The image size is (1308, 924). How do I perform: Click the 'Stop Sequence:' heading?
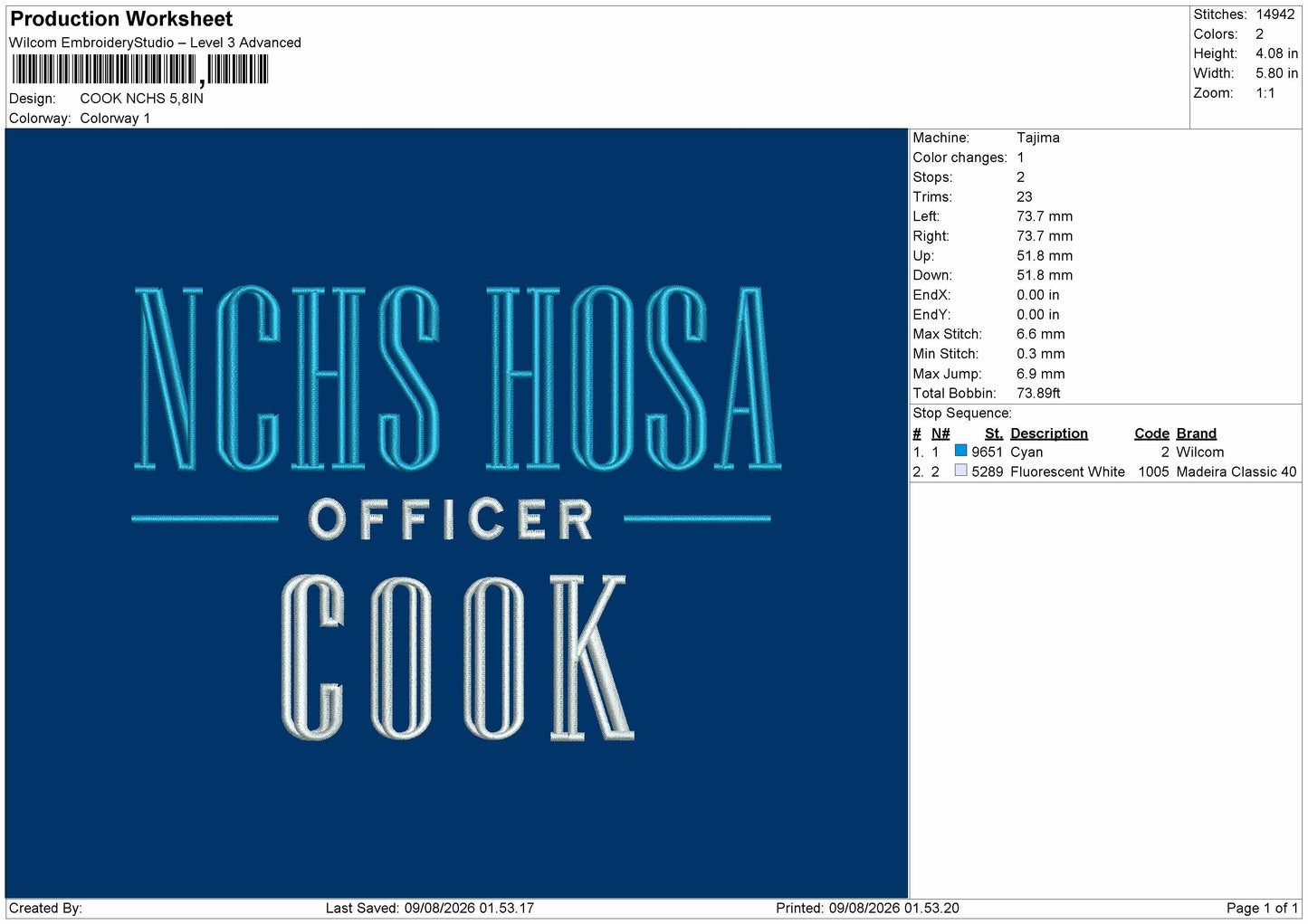pos(961,414)
